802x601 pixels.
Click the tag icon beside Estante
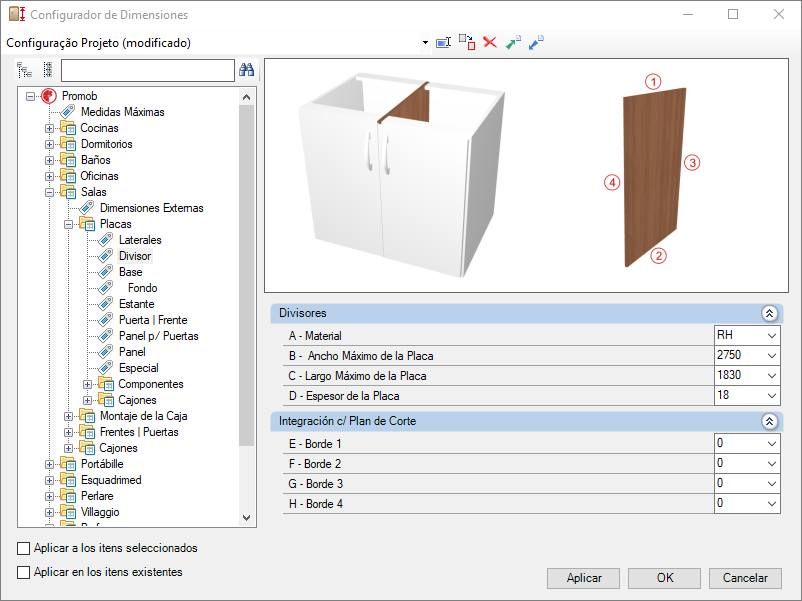point(106,304)
